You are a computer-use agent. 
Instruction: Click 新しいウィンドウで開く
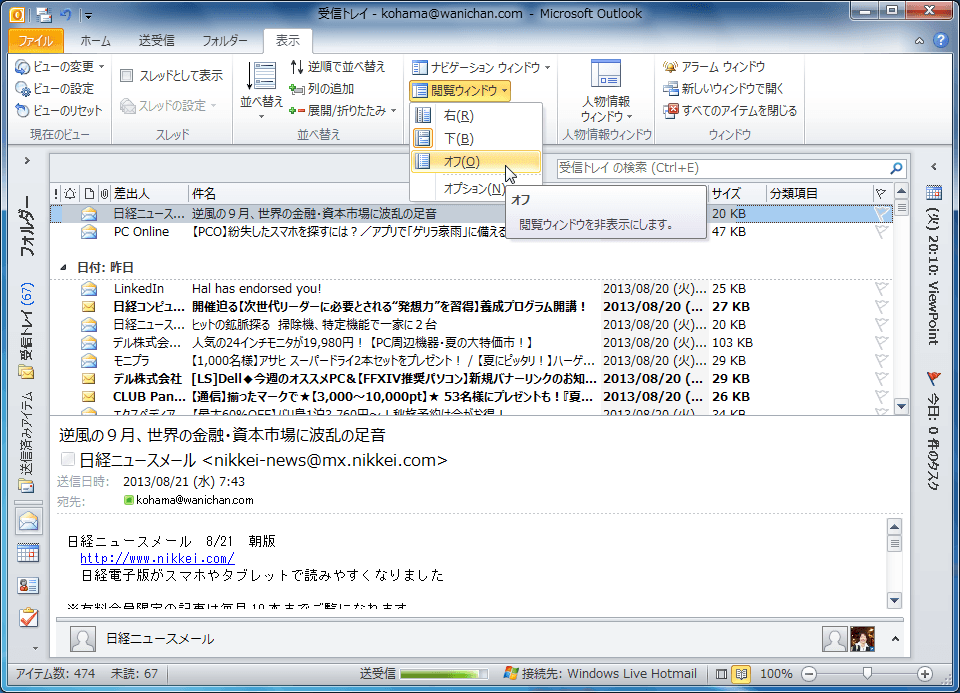(724, 89)
